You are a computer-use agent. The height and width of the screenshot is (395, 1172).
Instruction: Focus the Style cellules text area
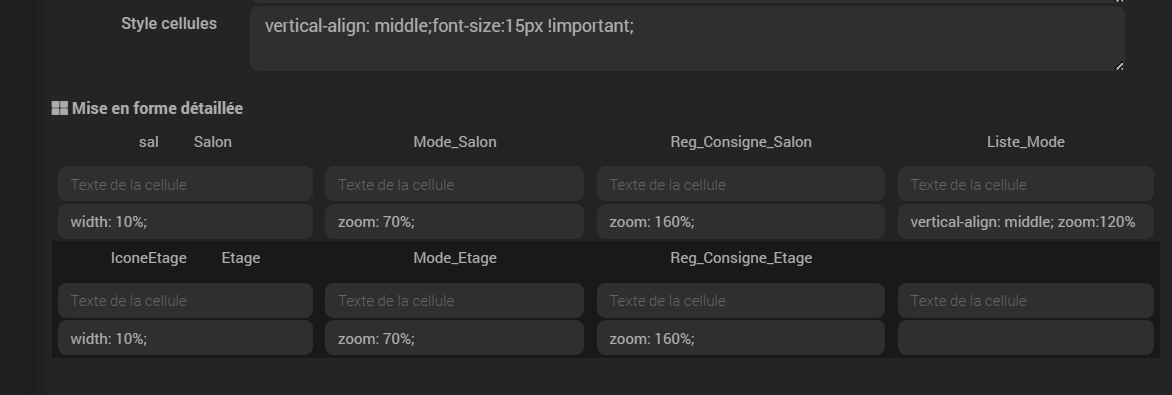coord(687,38)
